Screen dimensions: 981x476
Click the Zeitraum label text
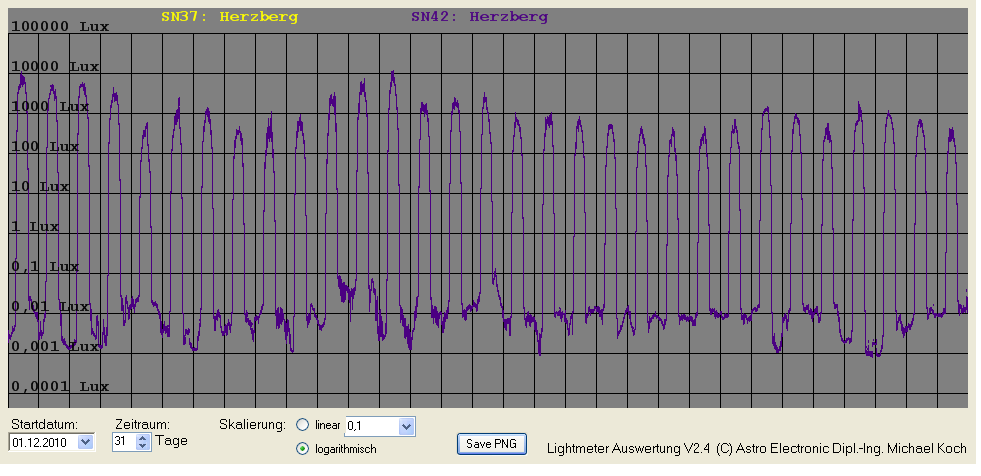point(141,424)
